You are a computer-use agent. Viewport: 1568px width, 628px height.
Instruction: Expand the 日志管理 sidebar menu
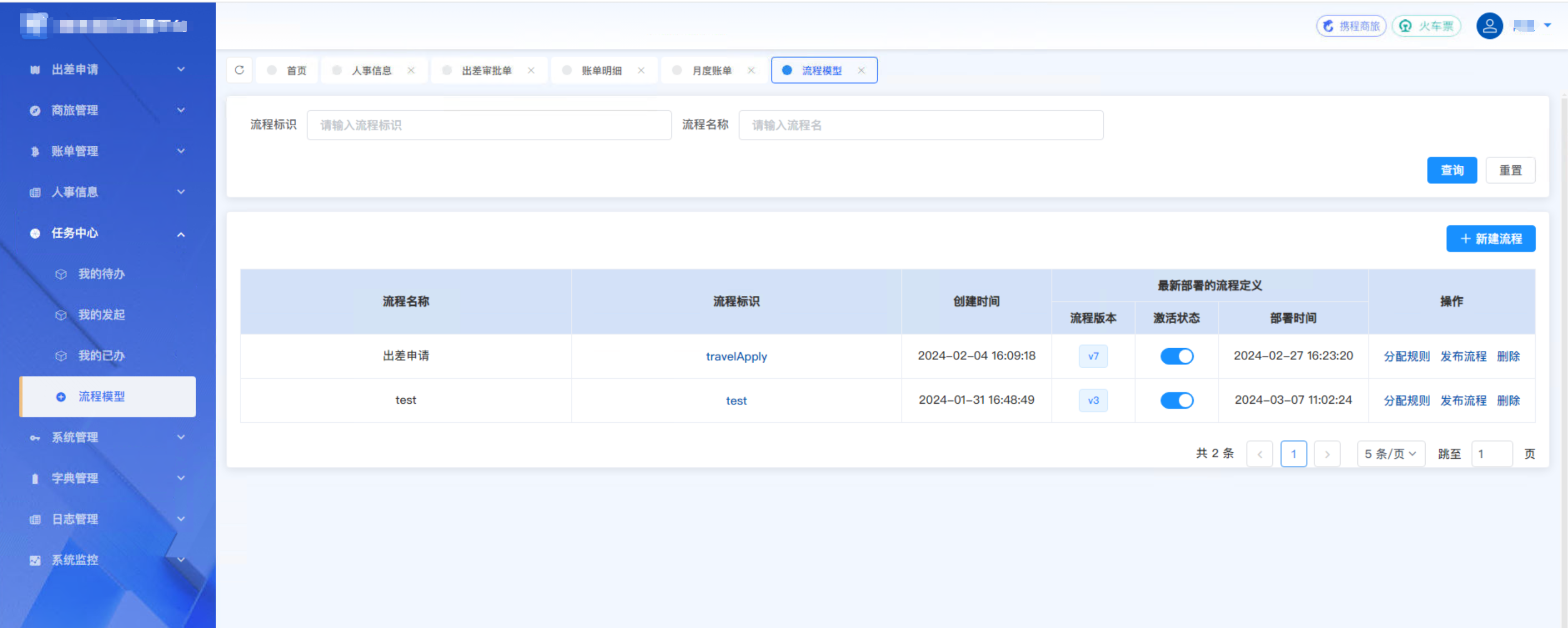[181, 519]
